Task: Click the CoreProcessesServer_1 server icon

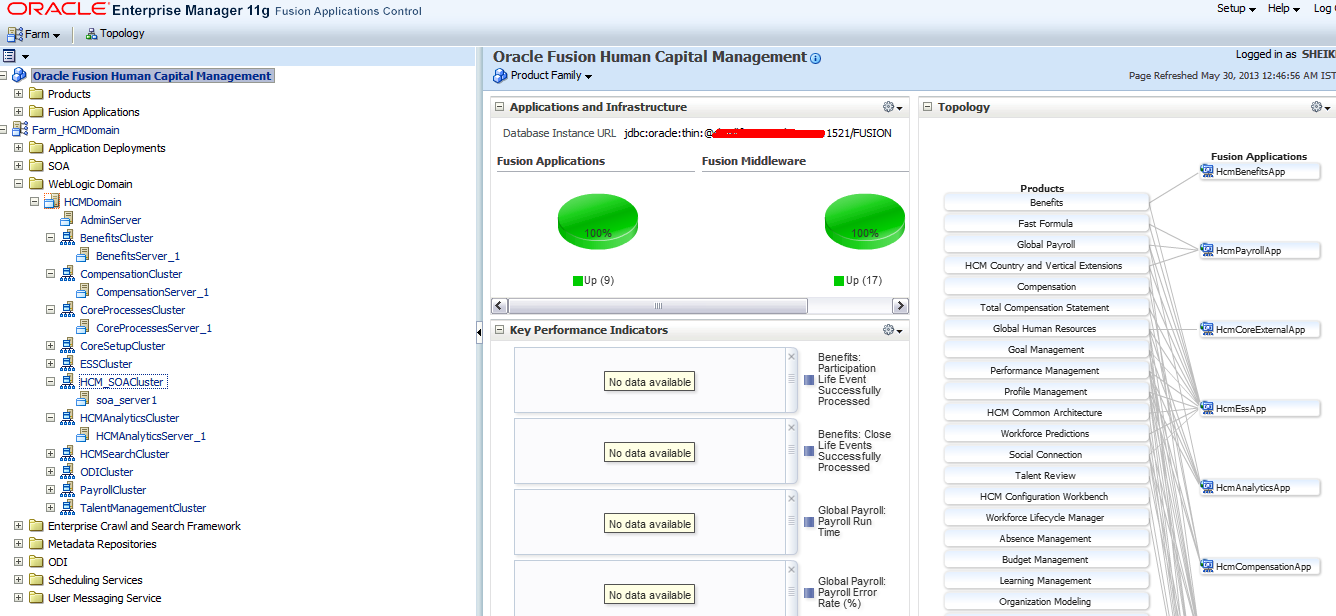Action: click(x=84, y=328)
